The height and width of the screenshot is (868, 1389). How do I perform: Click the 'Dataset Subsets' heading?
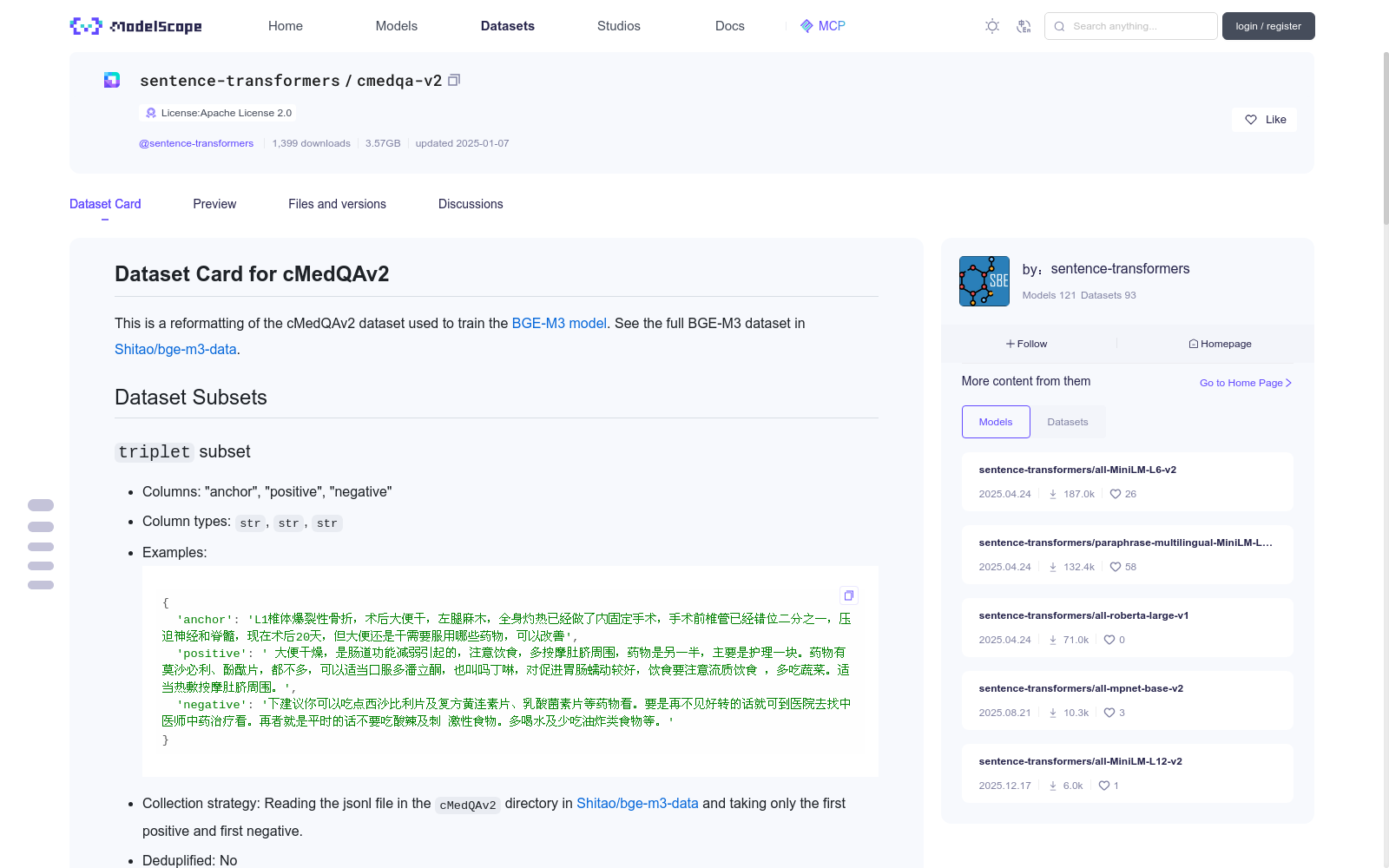click(191, 398)
